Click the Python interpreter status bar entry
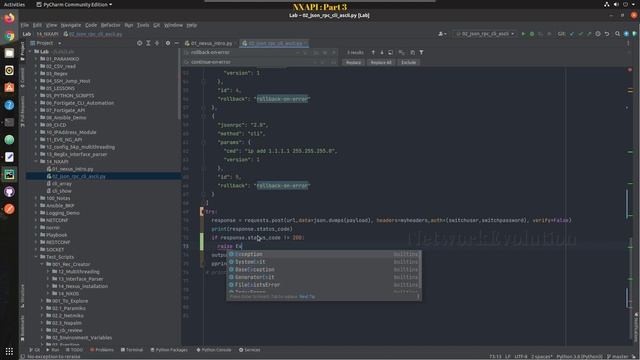This screenshot has height=360, width=640. (x=579, y=356)
